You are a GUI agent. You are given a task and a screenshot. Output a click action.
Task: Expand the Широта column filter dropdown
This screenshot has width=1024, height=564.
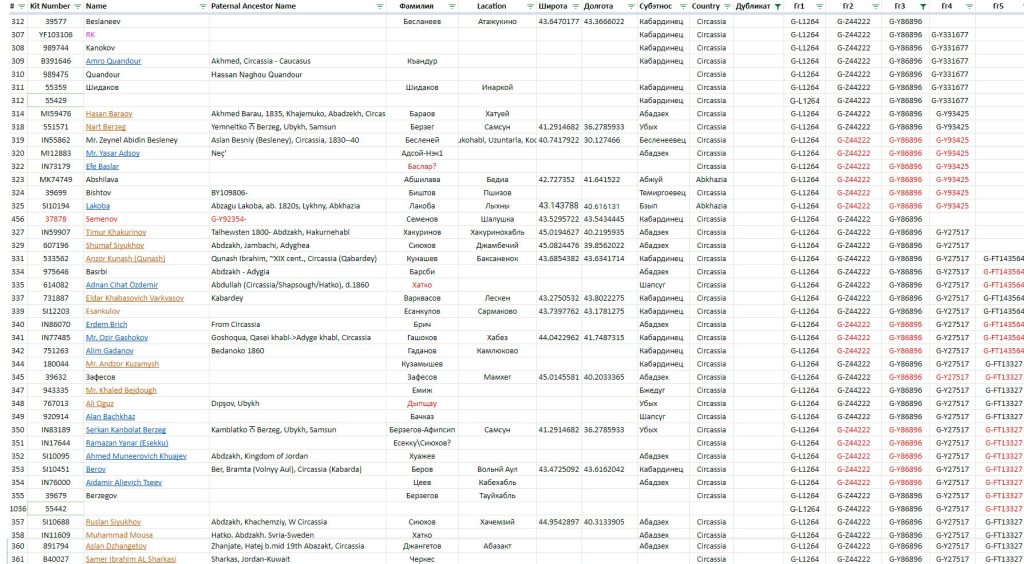click(575, 6)
